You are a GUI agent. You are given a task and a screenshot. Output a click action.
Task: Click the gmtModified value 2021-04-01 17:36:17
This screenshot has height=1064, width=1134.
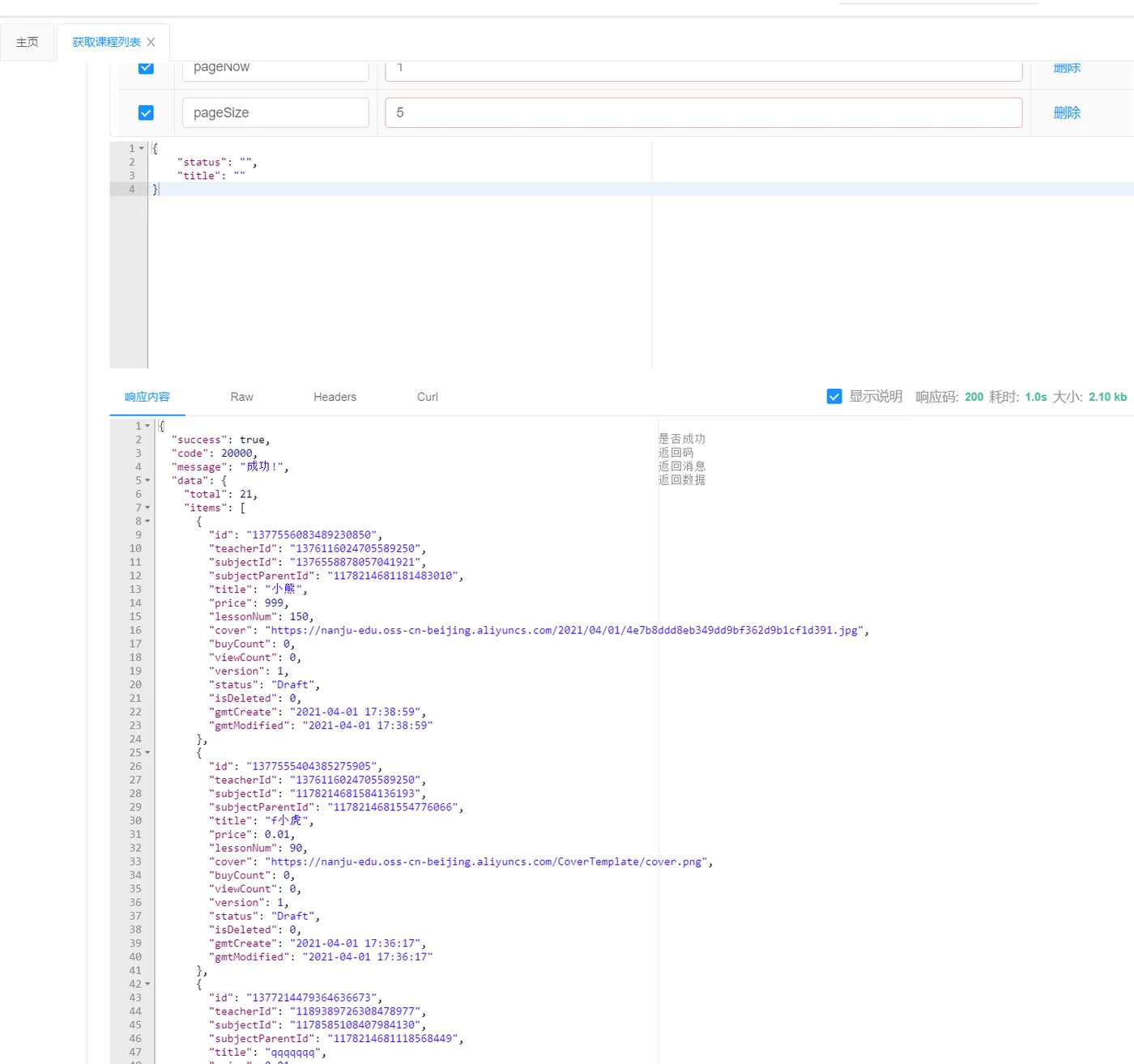(368, 957)
